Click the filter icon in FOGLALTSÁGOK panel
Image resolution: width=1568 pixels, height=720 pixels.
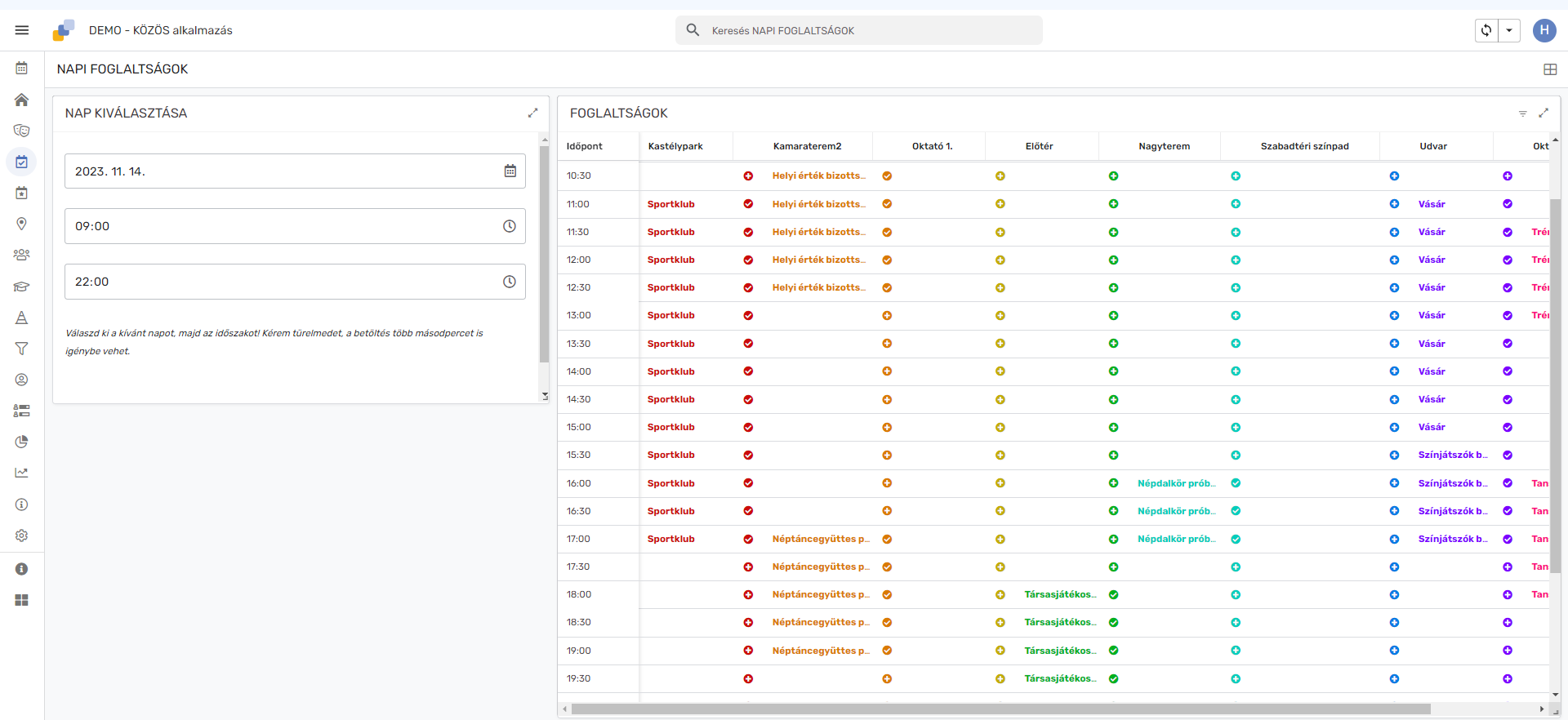1522,113
